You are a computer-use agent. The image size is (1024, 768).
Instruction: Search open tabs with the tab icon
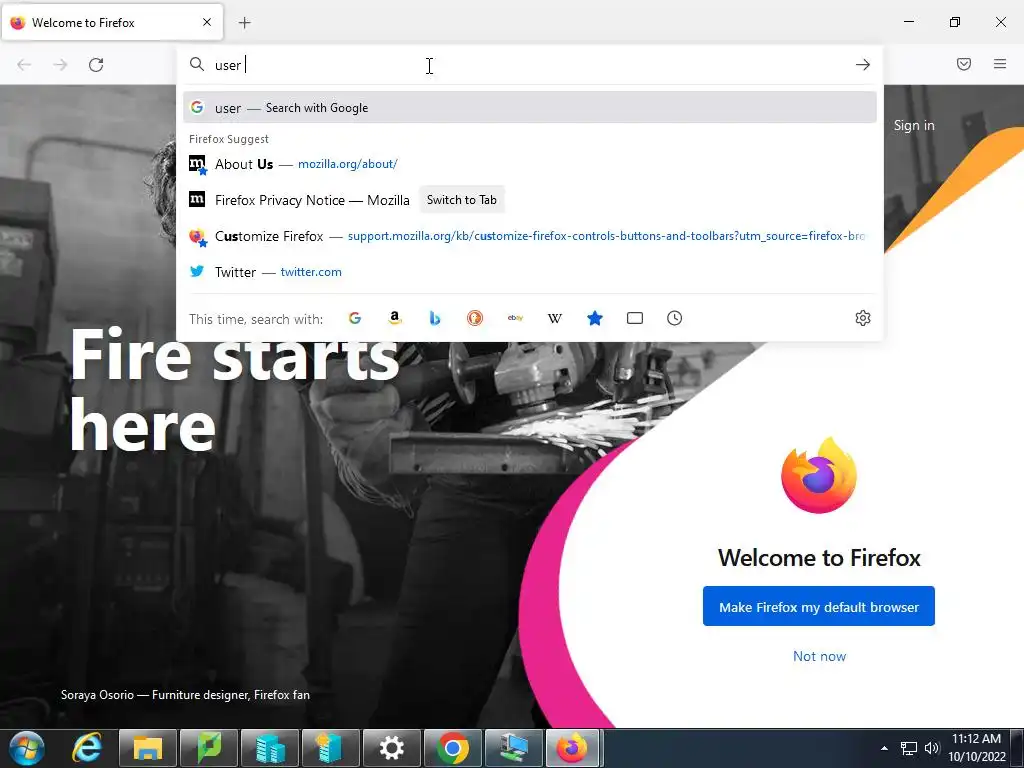[635, 318]
